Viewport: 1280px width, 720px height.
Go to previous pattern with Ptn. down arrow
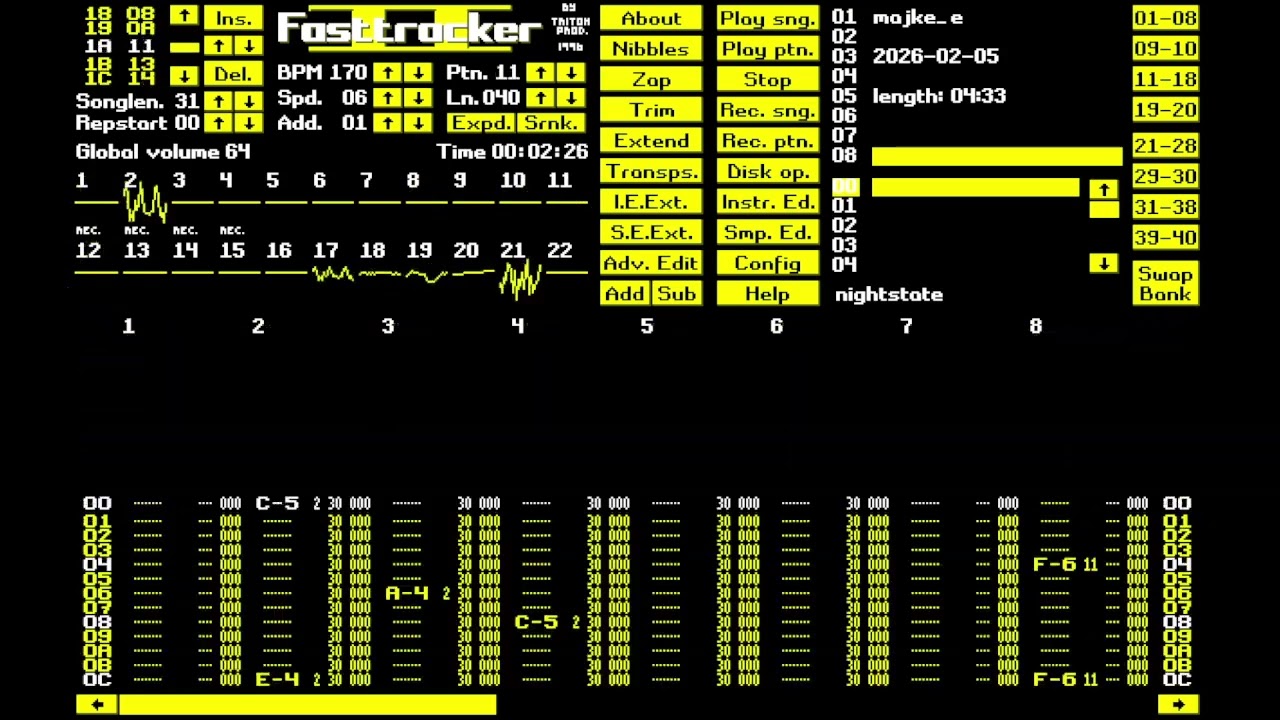(571, 73)
